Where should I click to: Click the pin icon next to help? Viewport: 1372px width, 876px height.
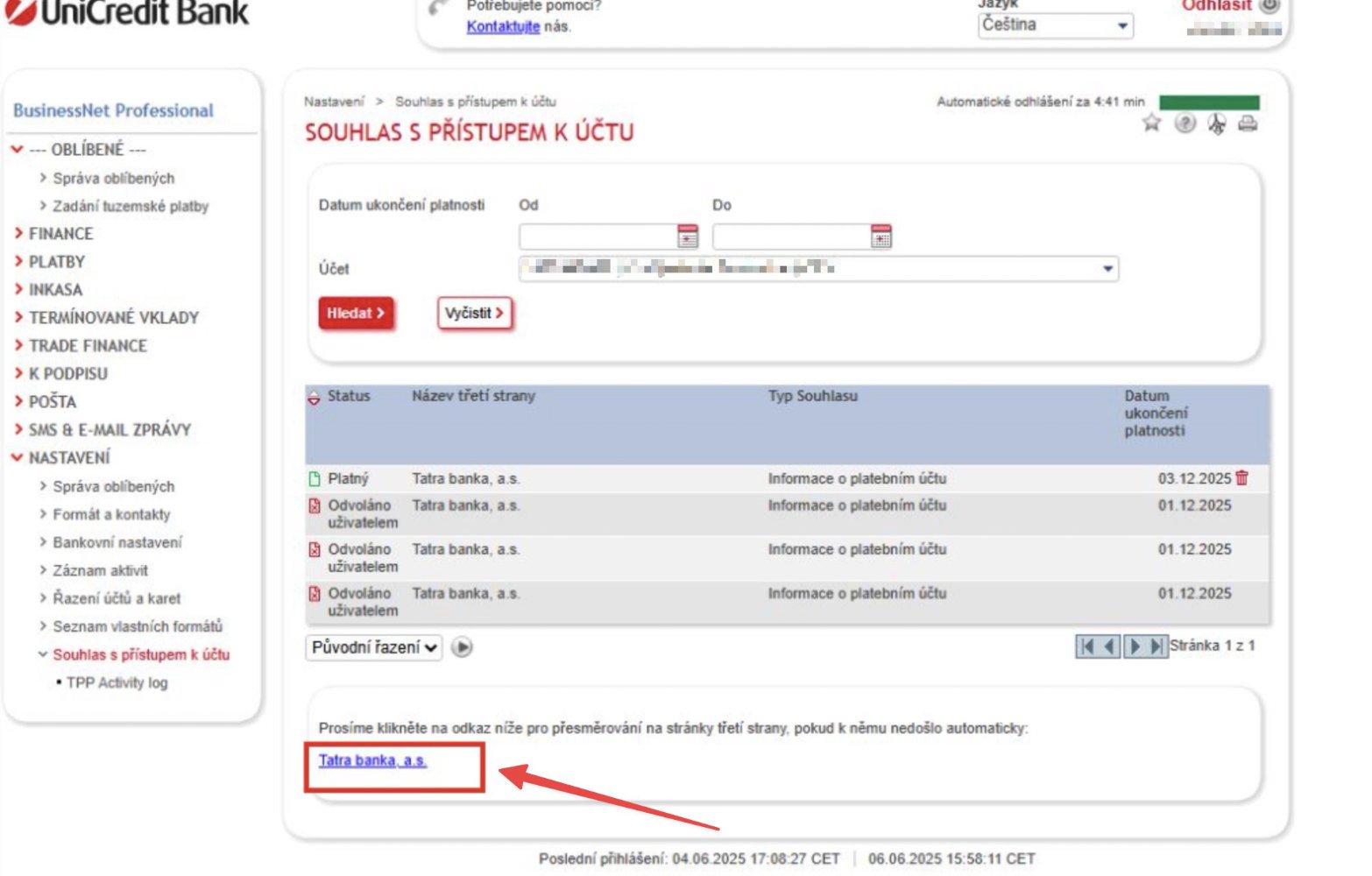[1216, 124]
